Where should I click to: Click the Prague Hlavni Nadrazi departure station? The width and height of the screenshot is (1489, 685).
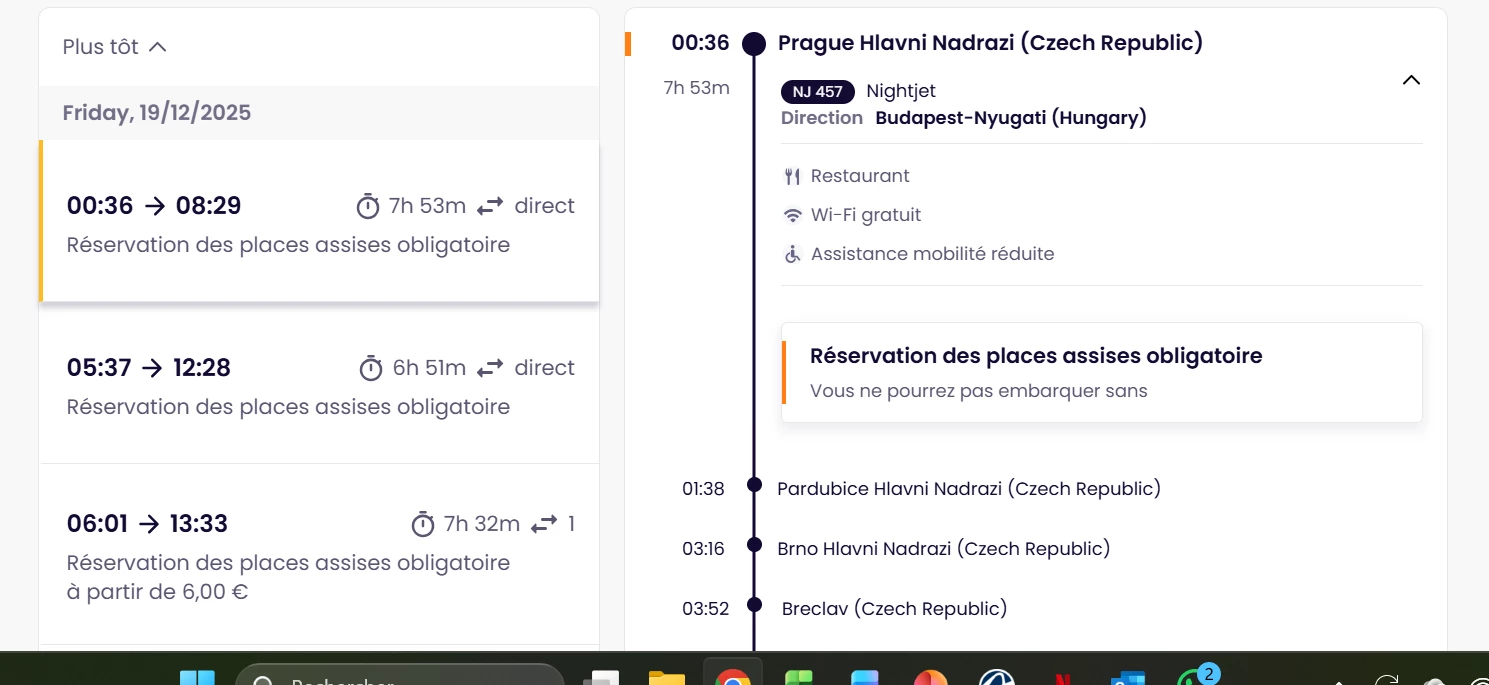tap(990, 43)
